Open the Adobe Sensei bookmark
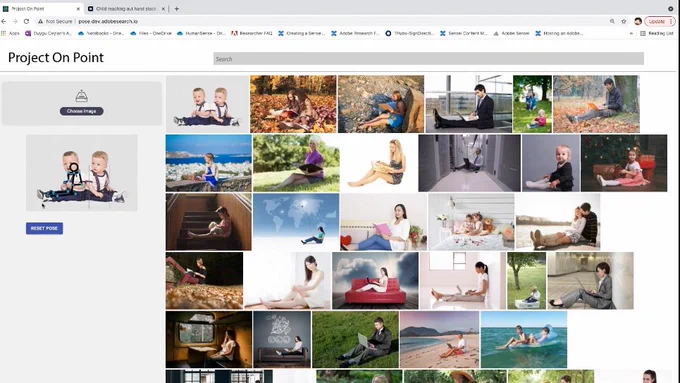Image resolution: width=680 pixels, height=383 pixels. (x=511, y=33)
